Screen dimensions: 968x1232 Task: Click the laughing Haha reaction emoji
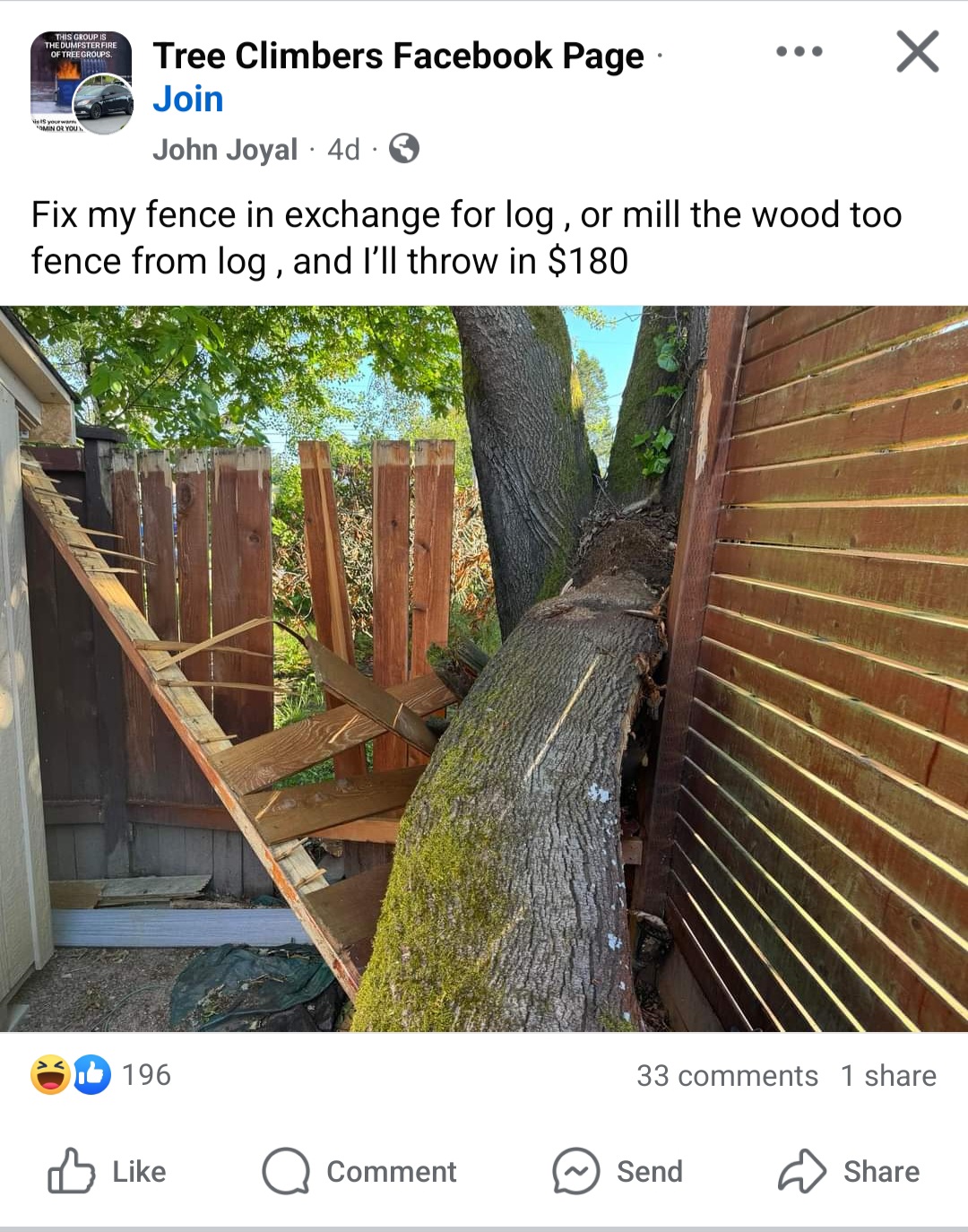50,1074
